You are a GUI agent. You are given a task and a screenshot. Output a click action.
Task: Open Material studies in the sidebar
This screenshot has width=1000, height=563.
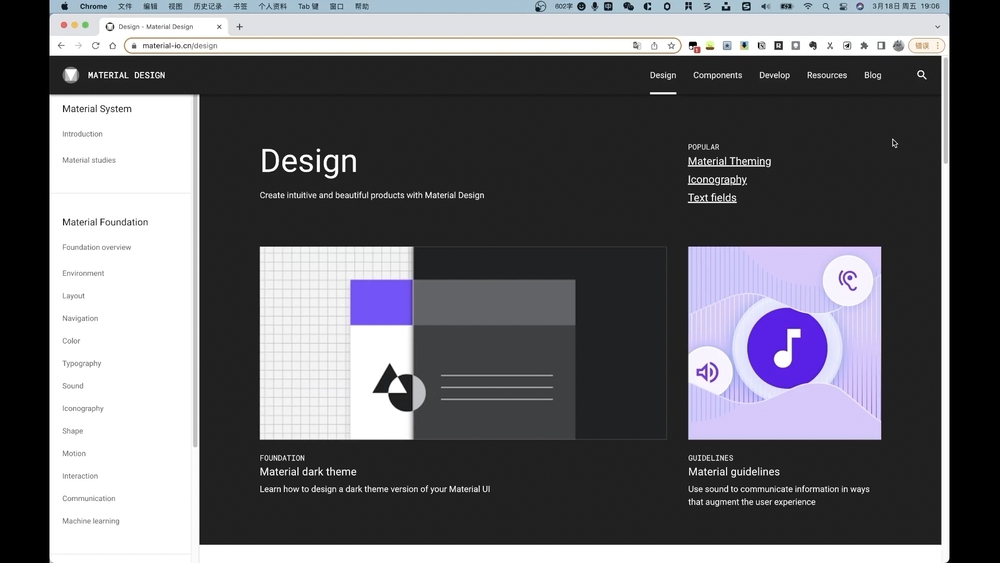tap(89, 160)
